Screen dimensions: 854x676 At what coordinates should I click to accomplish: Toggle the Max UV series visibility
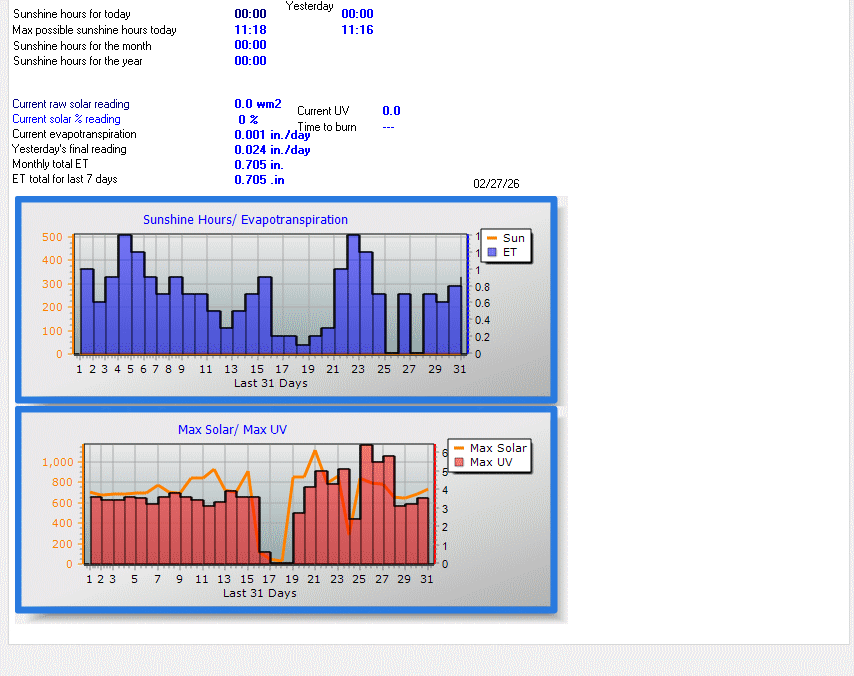(489, 463)
